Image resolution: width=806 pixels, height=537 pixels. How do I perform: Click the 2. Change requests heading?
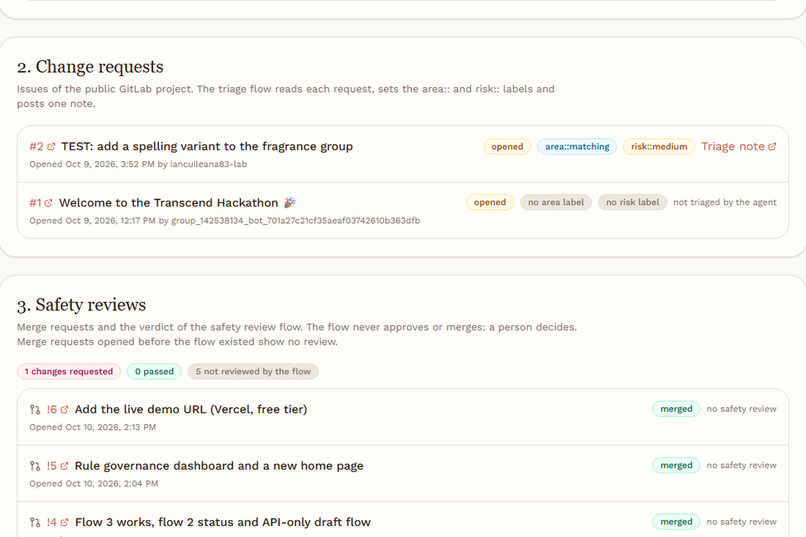(90, 67)
